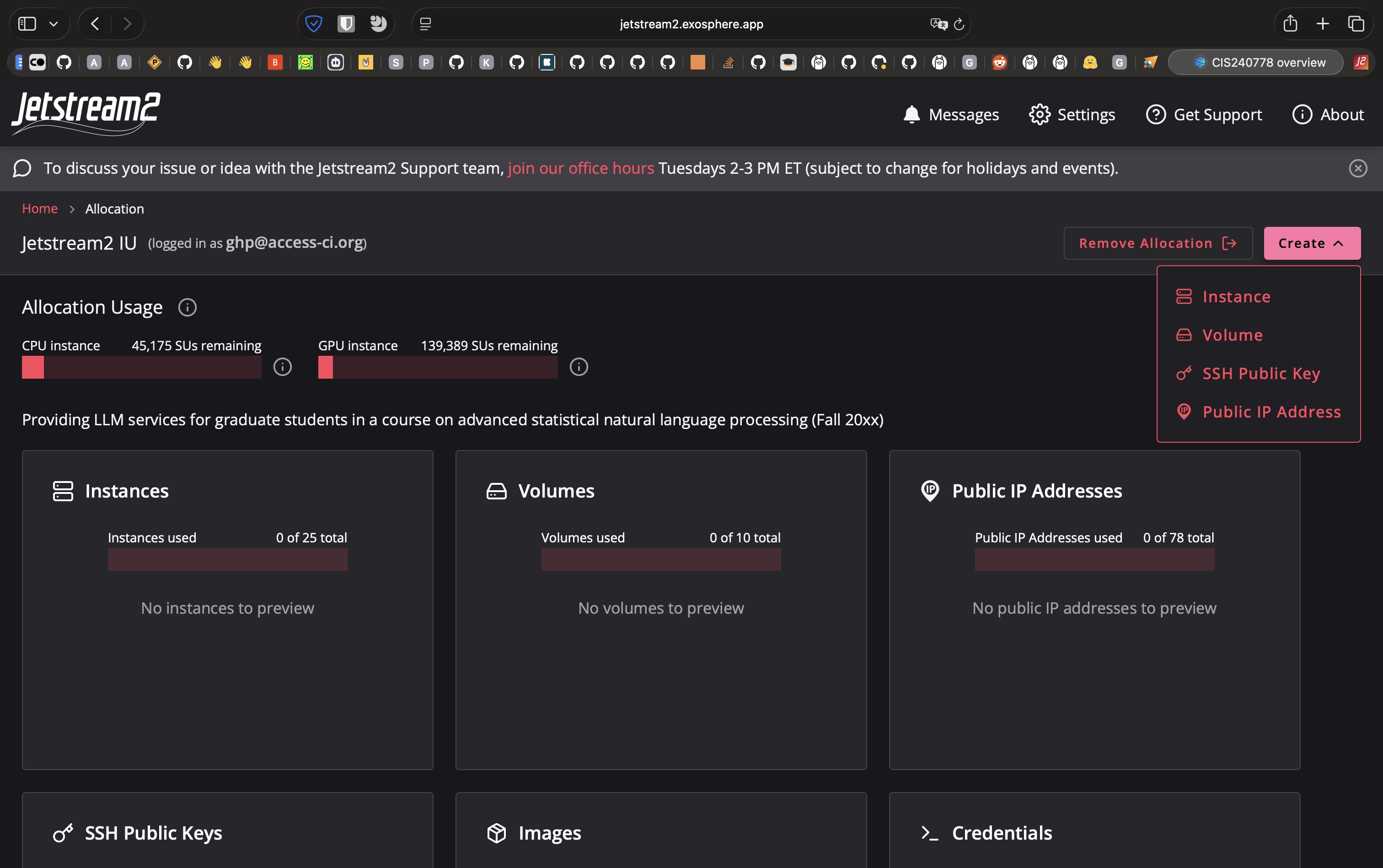Click the blue shield extension icon
Screen dimensions: 1383x868
click(x=313, y=23)
